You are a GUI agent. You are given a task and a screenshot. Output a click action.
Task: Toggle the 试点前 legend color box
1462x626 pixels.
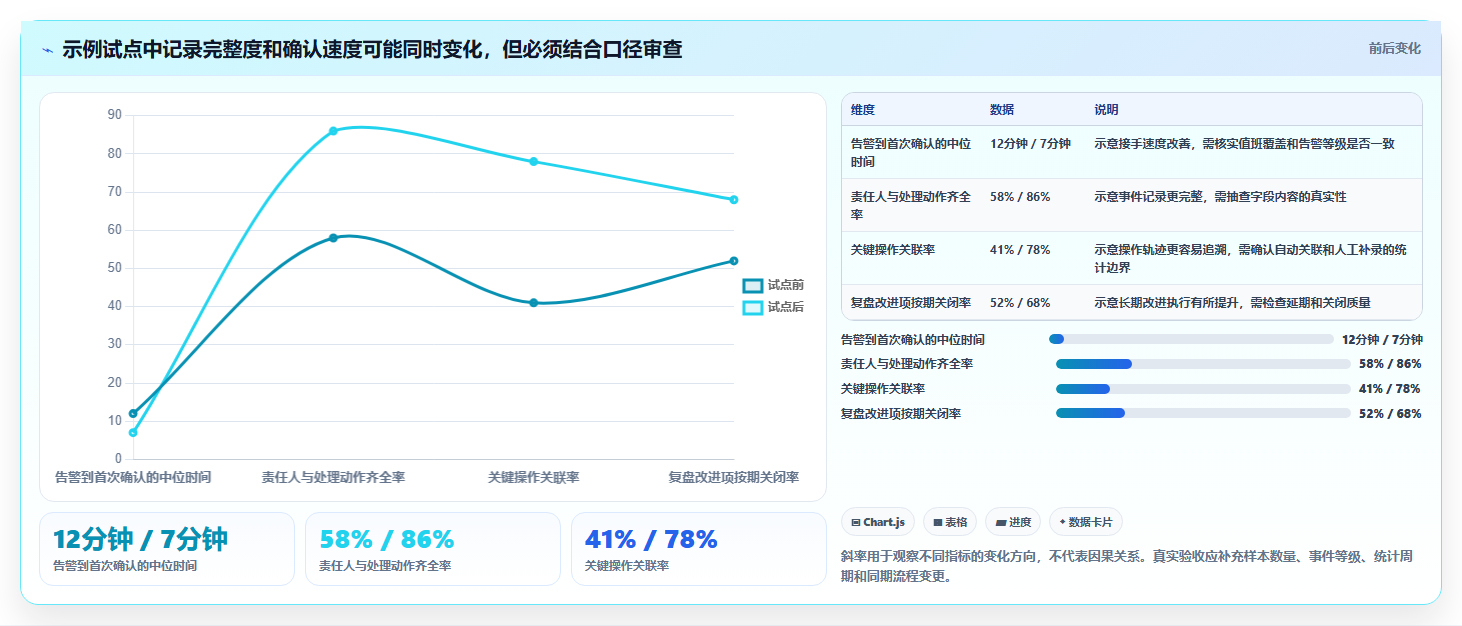(x=753, y=285)
